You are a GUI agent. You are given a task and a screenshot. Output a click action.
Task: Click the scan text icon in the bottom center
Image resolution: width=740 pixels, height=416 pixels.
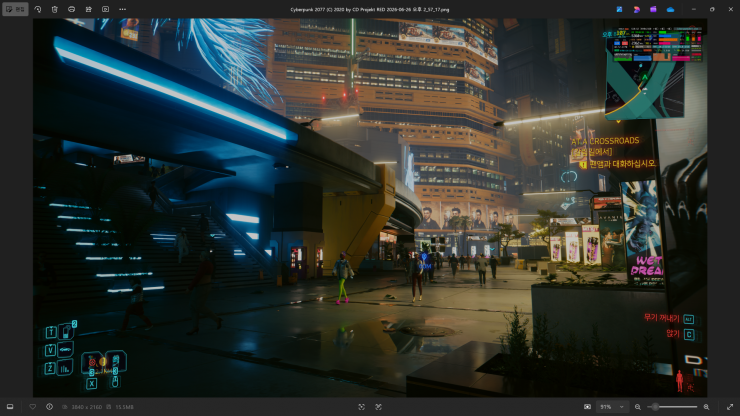pos(362,407)
